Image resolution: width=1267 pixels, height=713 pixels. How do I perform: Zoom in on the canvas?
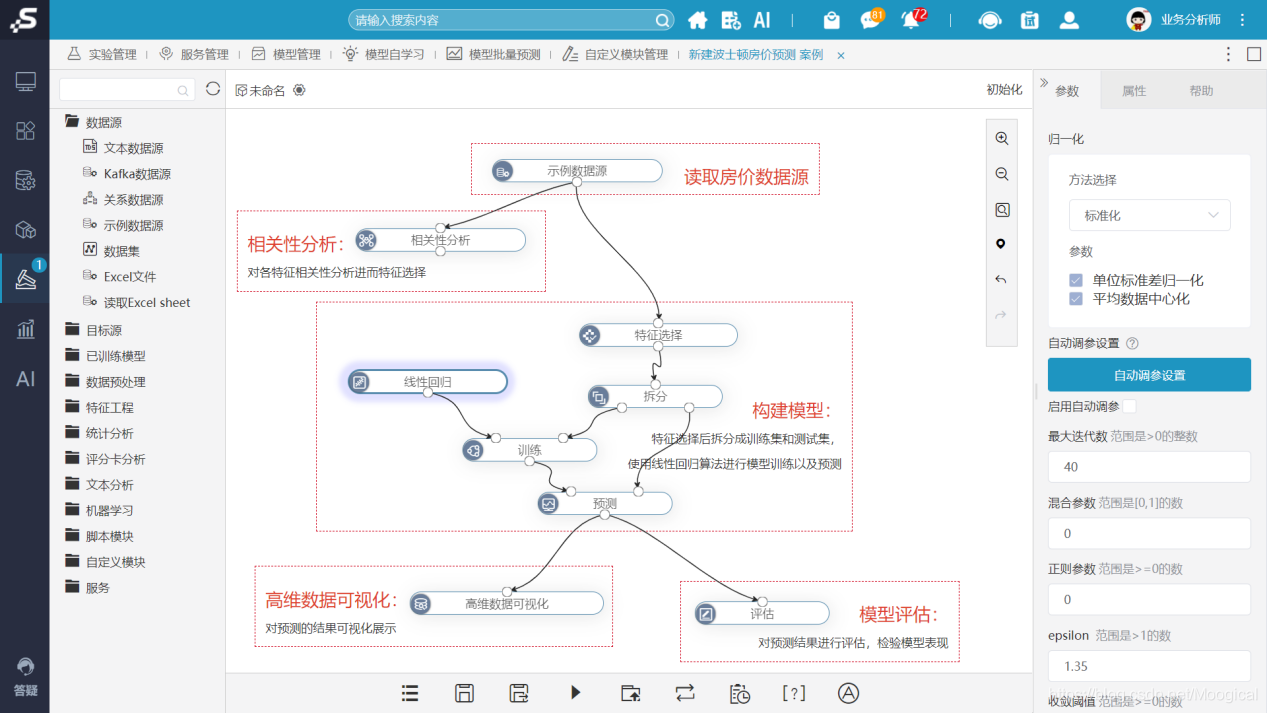click(1001, 138)
